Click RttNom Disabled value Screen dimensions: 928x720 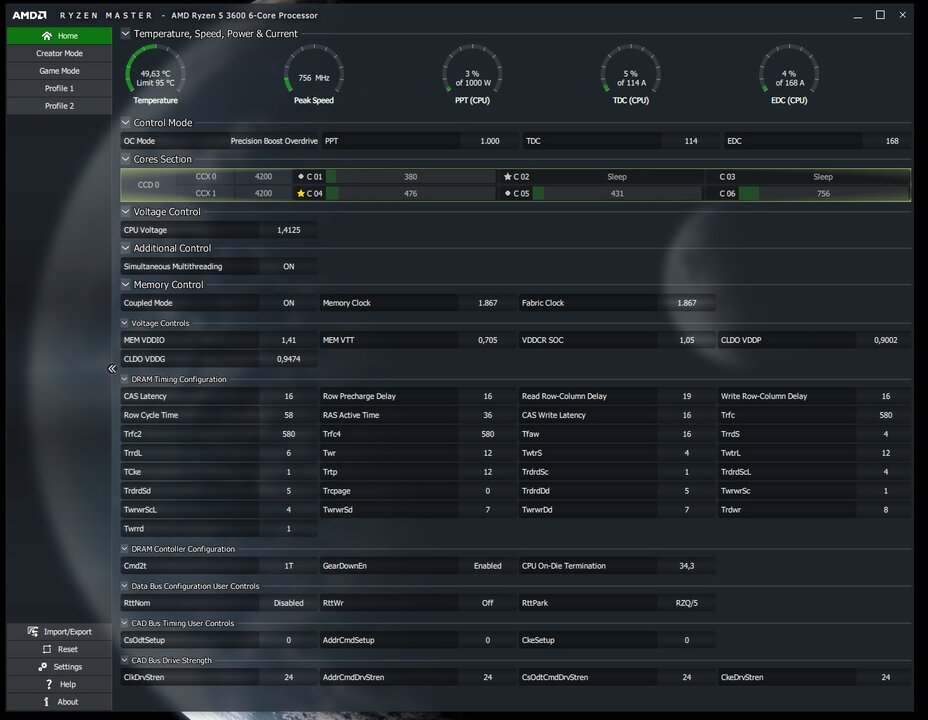point(288,603)
